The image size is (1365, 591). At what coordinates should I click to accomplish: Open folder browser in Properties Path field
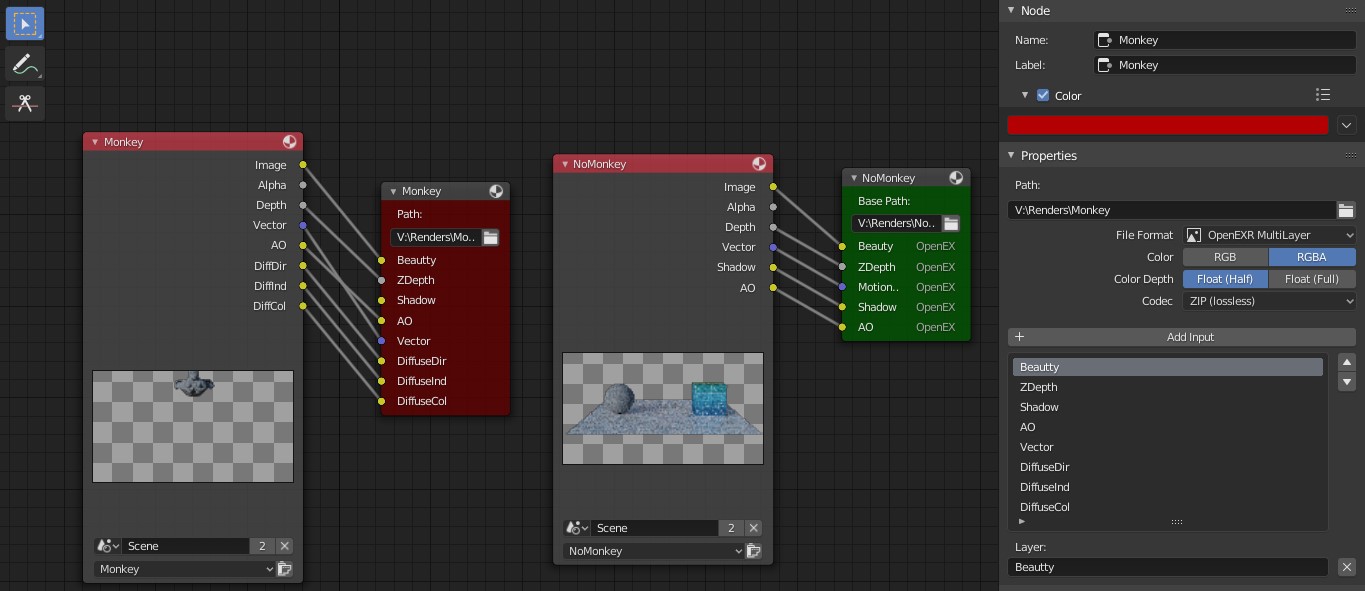point(1346,210)
